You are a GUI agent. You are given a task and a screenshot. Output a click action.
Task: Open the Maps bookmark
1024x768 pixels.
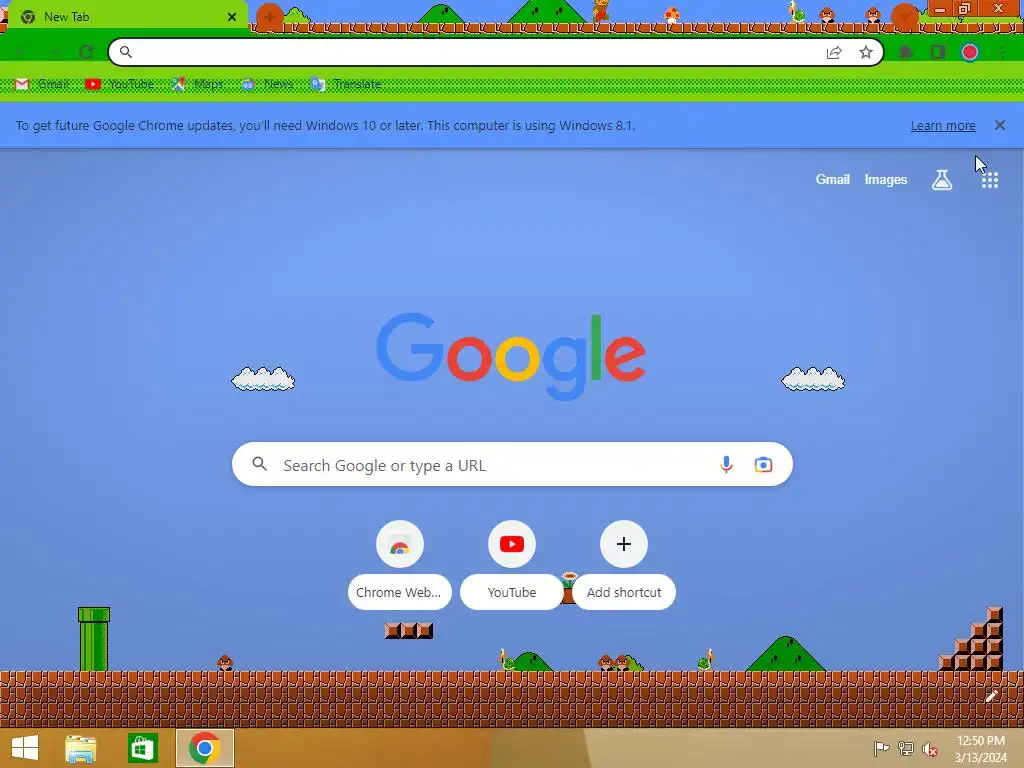(x=197, y=84)
